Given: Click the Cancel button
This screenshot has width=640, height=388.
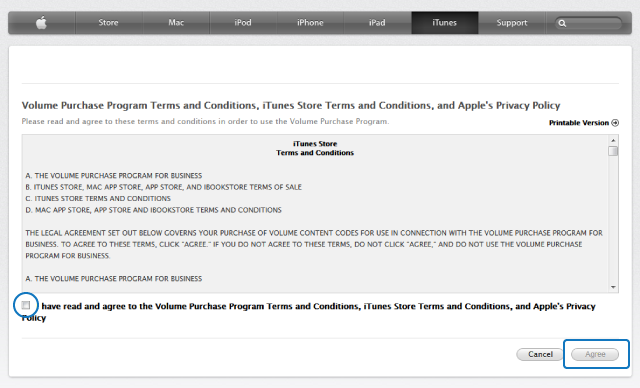Looking at the screenshot, I should [x=540, y=354].
